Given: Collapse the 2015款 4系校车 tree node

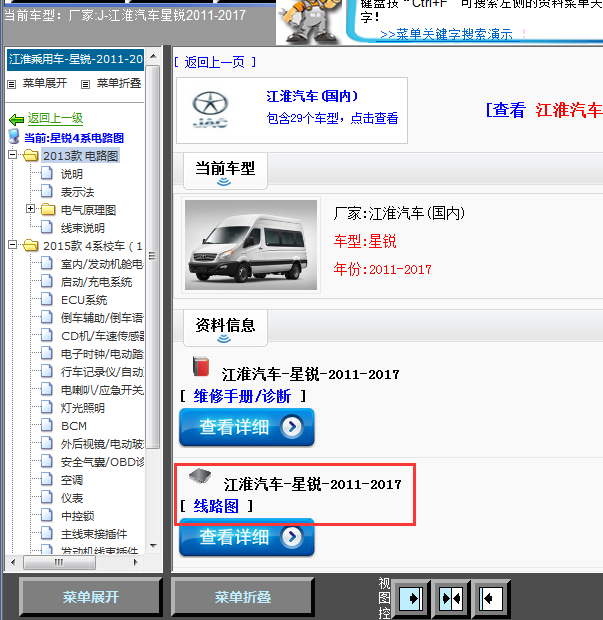Looking at the screenshot, I should [13, 245].
